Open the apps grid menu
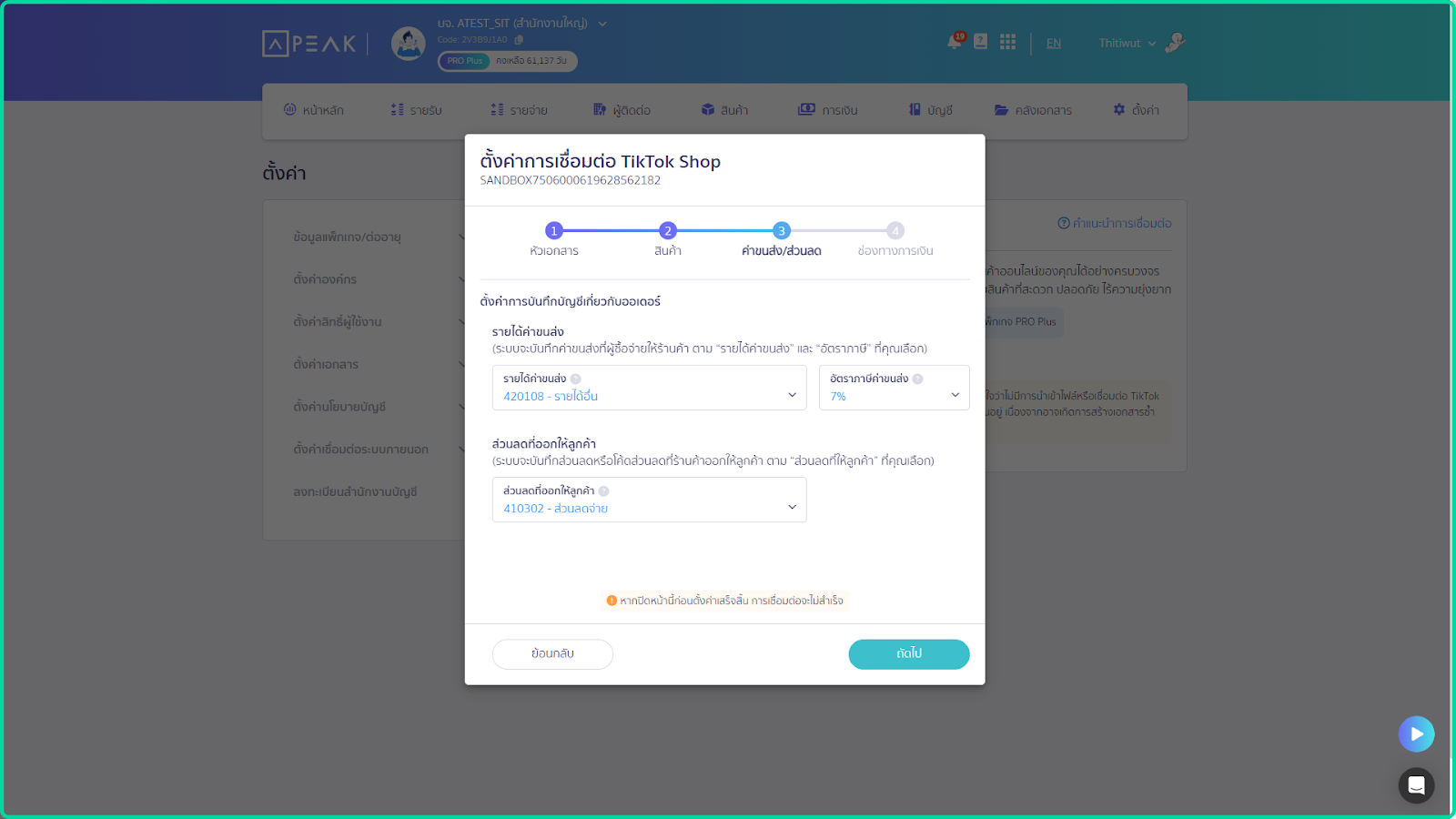The width and height of the screenshot is (1456, 819). pos(1007,42)
